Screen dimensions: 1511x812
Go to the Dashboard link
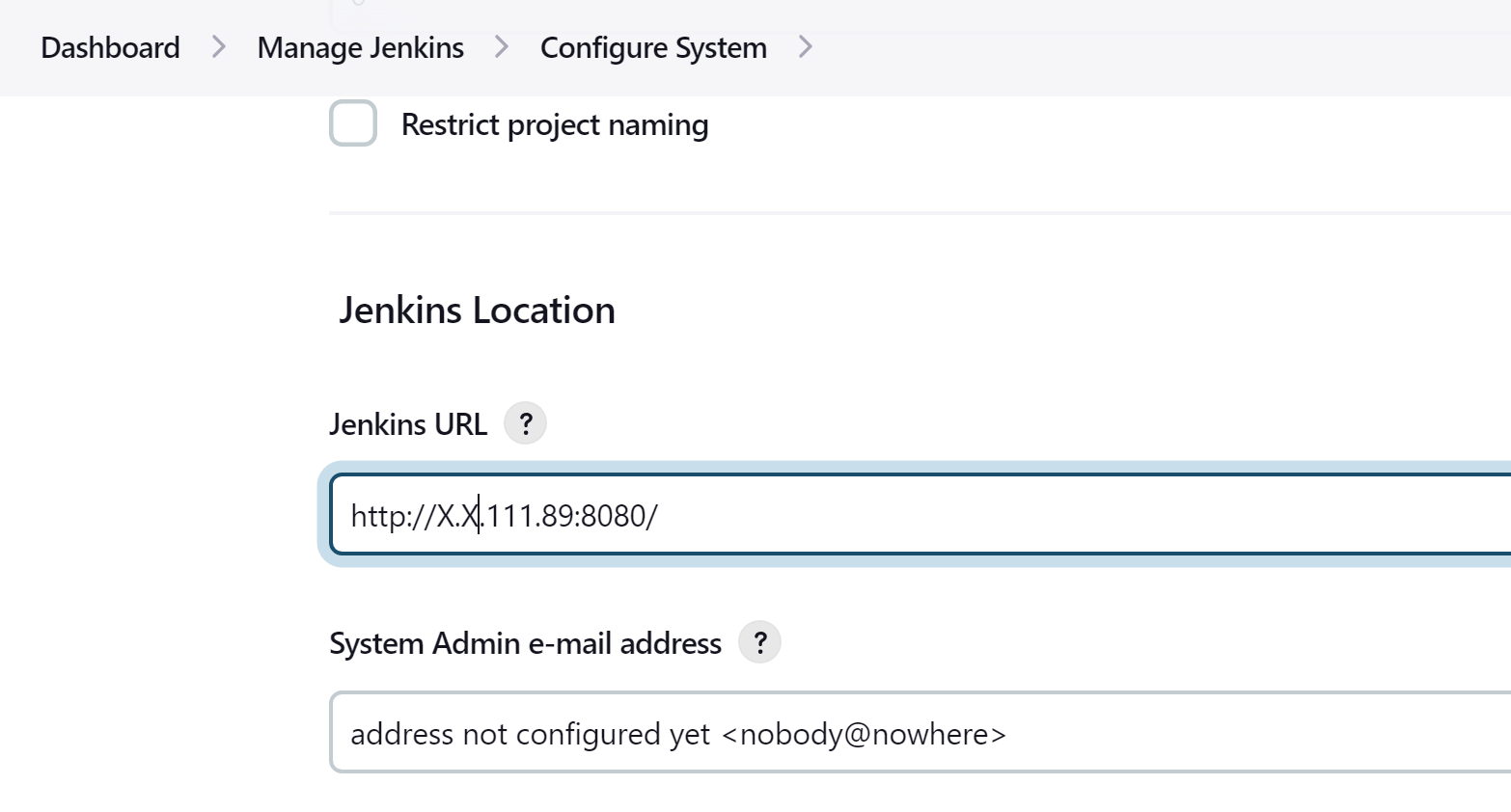click(109, 46)
